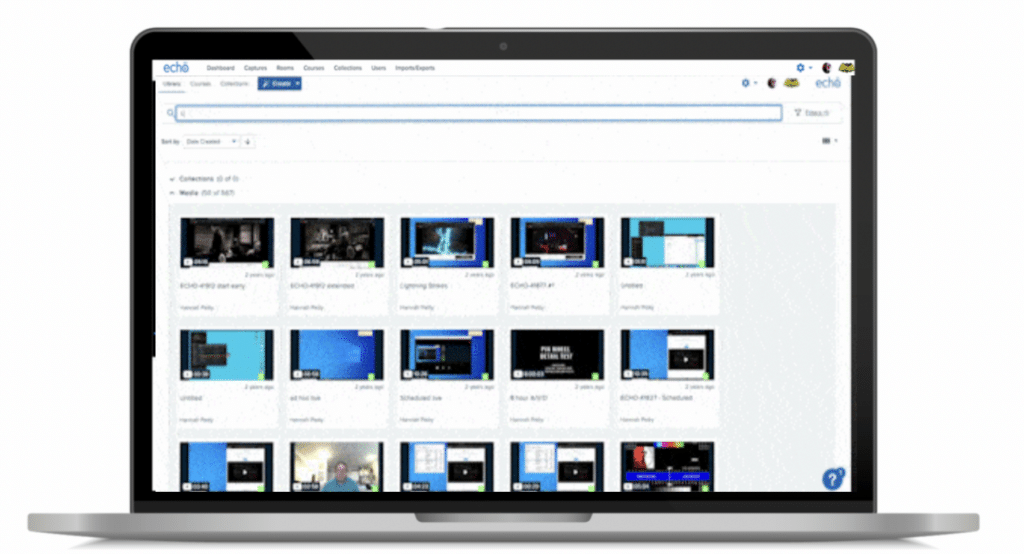Open the Lightning Strikes video thumbnail
Image resolution: width=1024 pixels, height=554 pixels.
447,241
